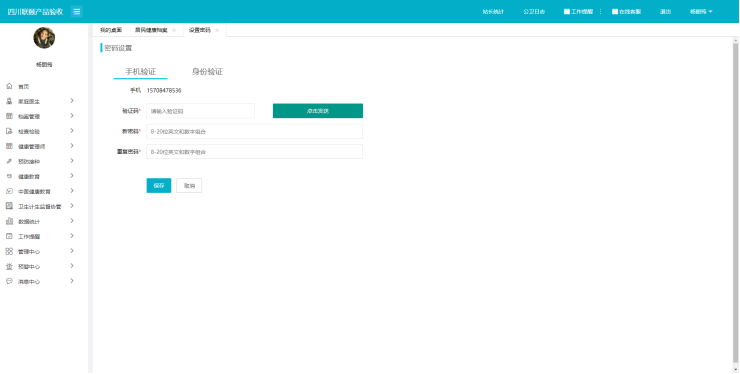
Task: Focus the 验证码 input field
Action: pos(200,111)
